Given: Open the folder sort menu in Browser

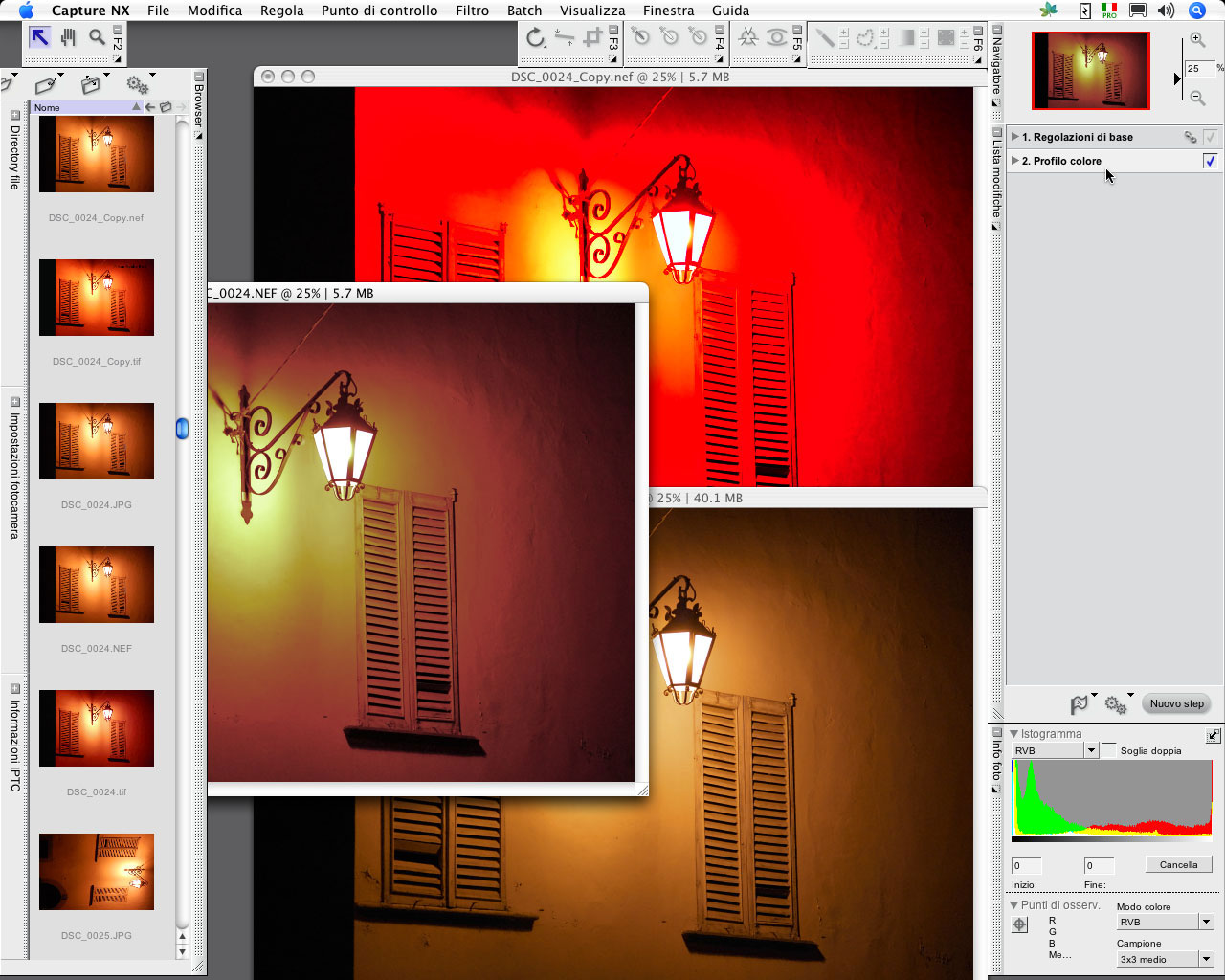Looking at the screenshot, I should coord(94,84).
